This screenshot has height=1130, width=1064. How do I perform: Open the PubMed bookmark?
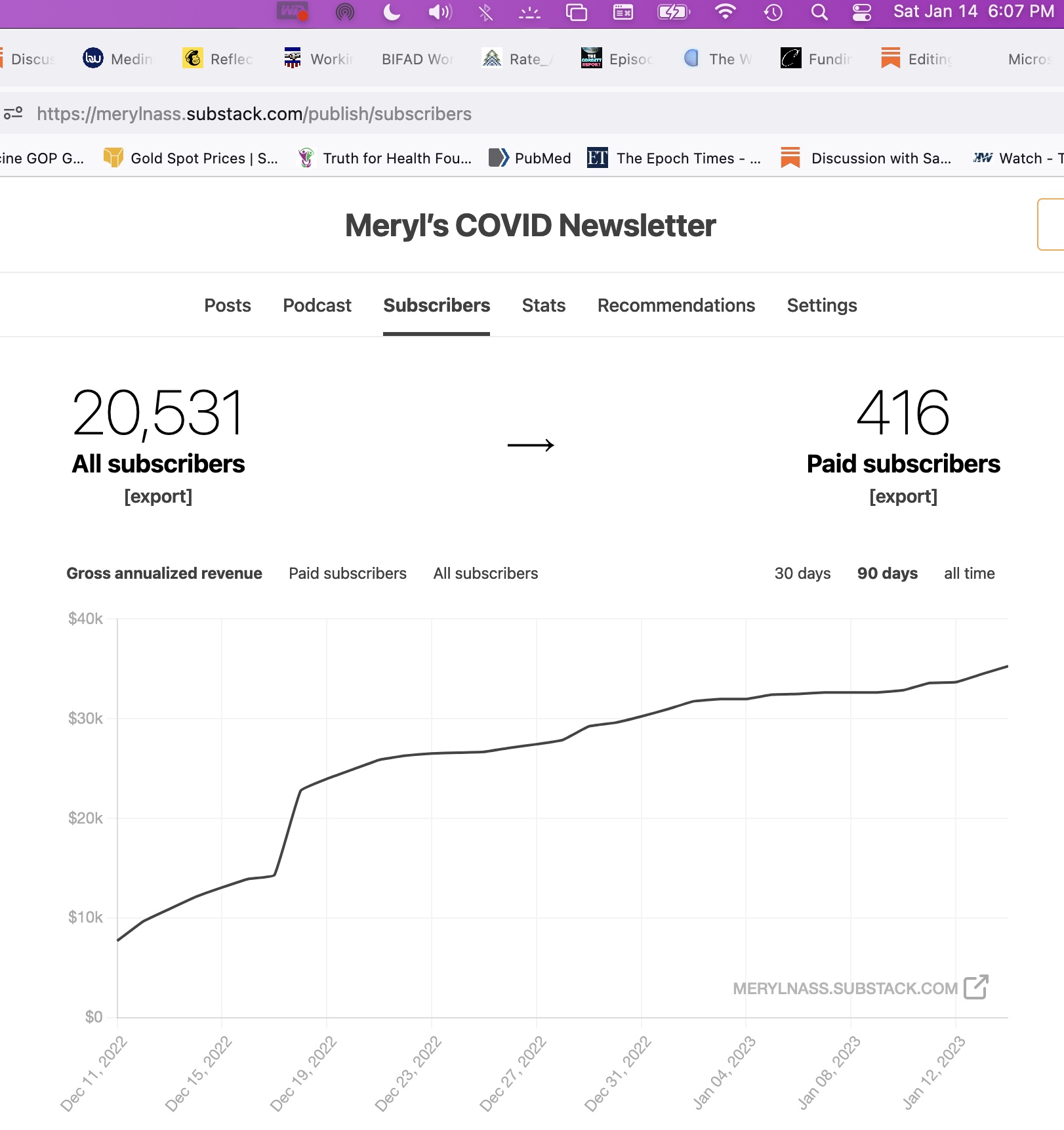530,158
